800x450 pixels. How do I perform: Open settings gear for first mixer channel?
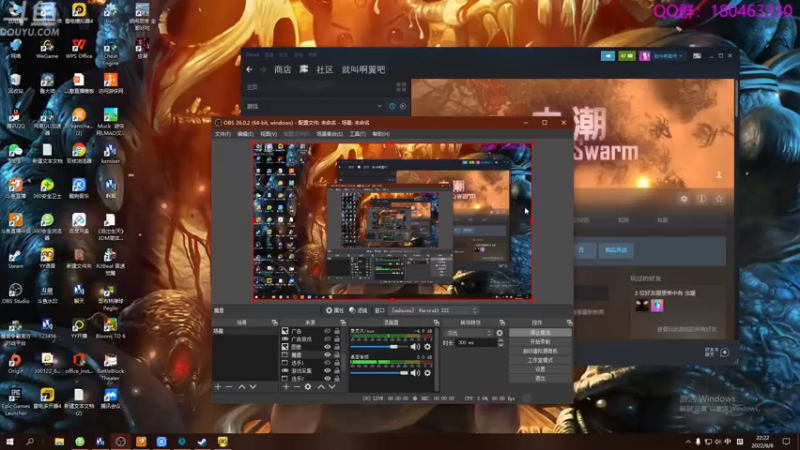(428, 347)
